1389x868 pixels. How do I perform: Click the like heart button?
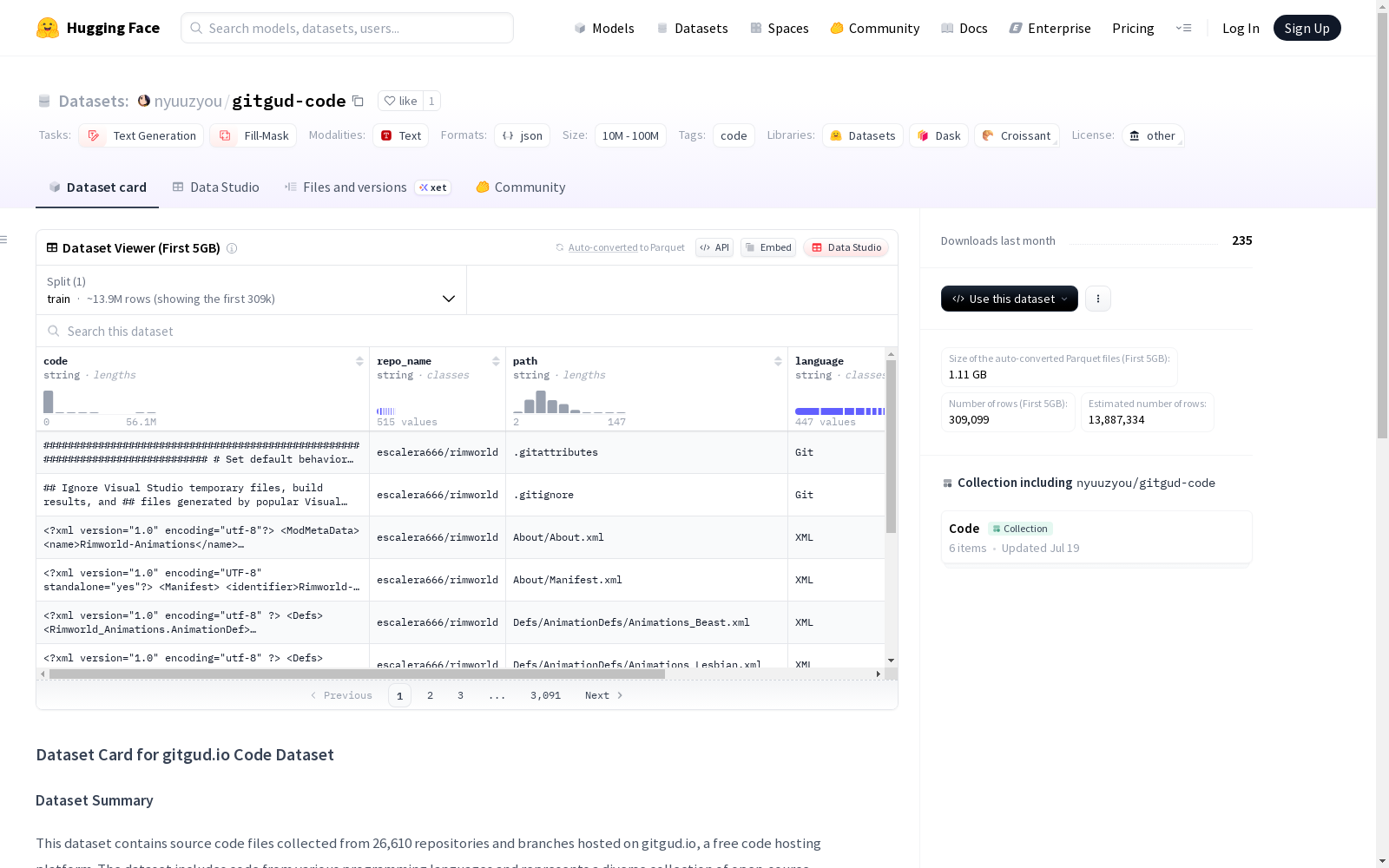point(400,101)
